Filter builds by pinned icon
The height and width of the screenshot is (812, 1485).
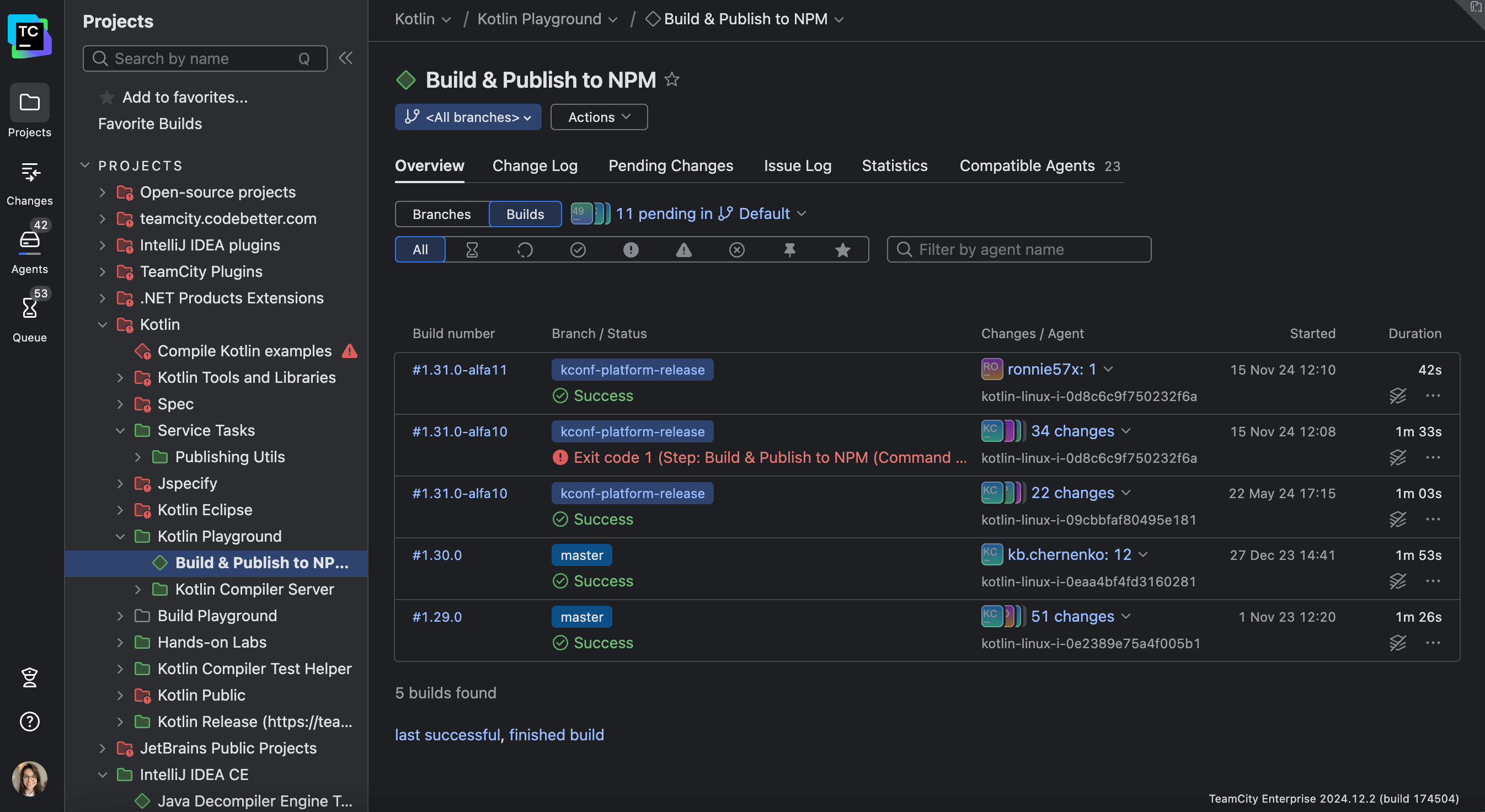[789, 249]
